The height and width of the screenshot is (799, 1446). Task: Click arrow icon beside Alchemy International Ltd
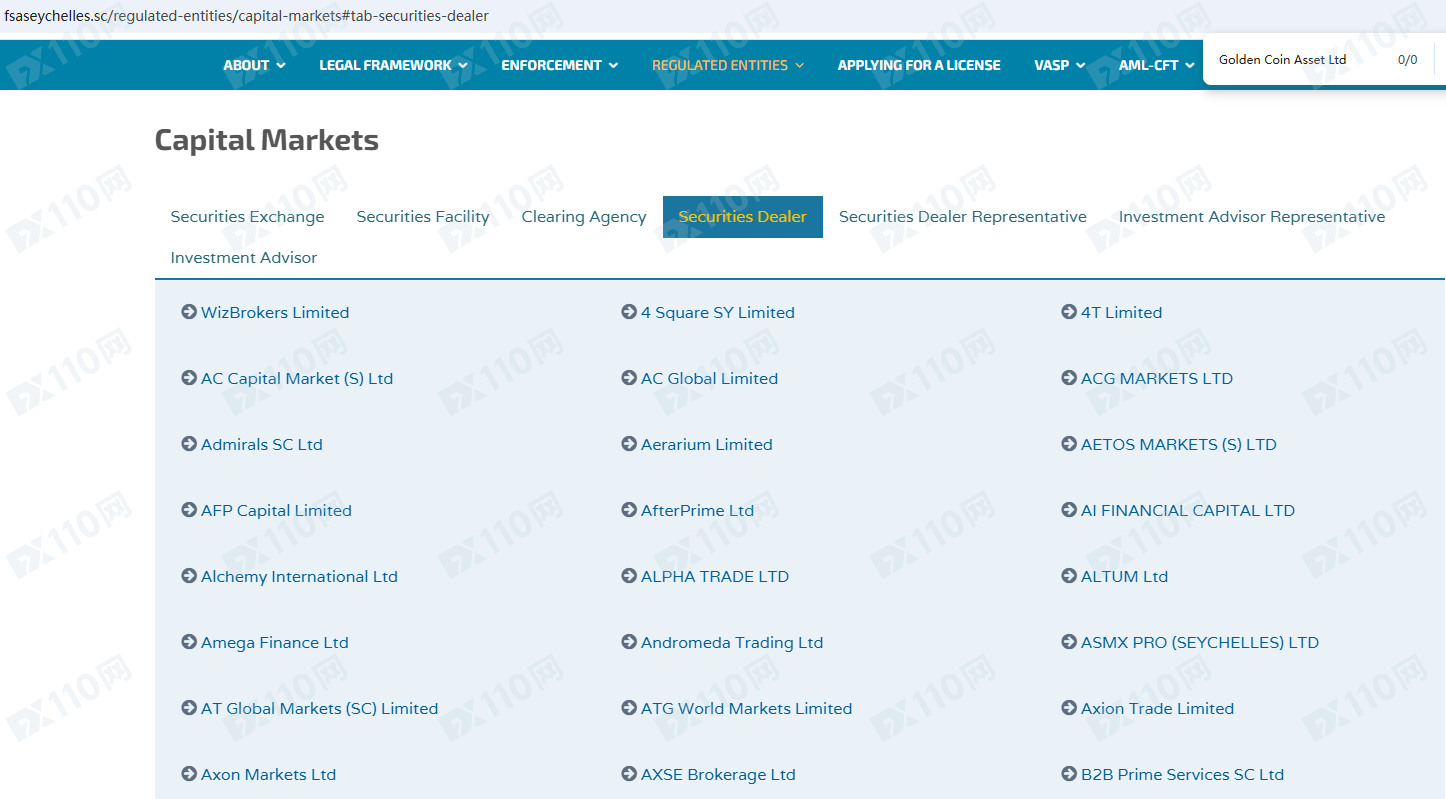point(189,576)
